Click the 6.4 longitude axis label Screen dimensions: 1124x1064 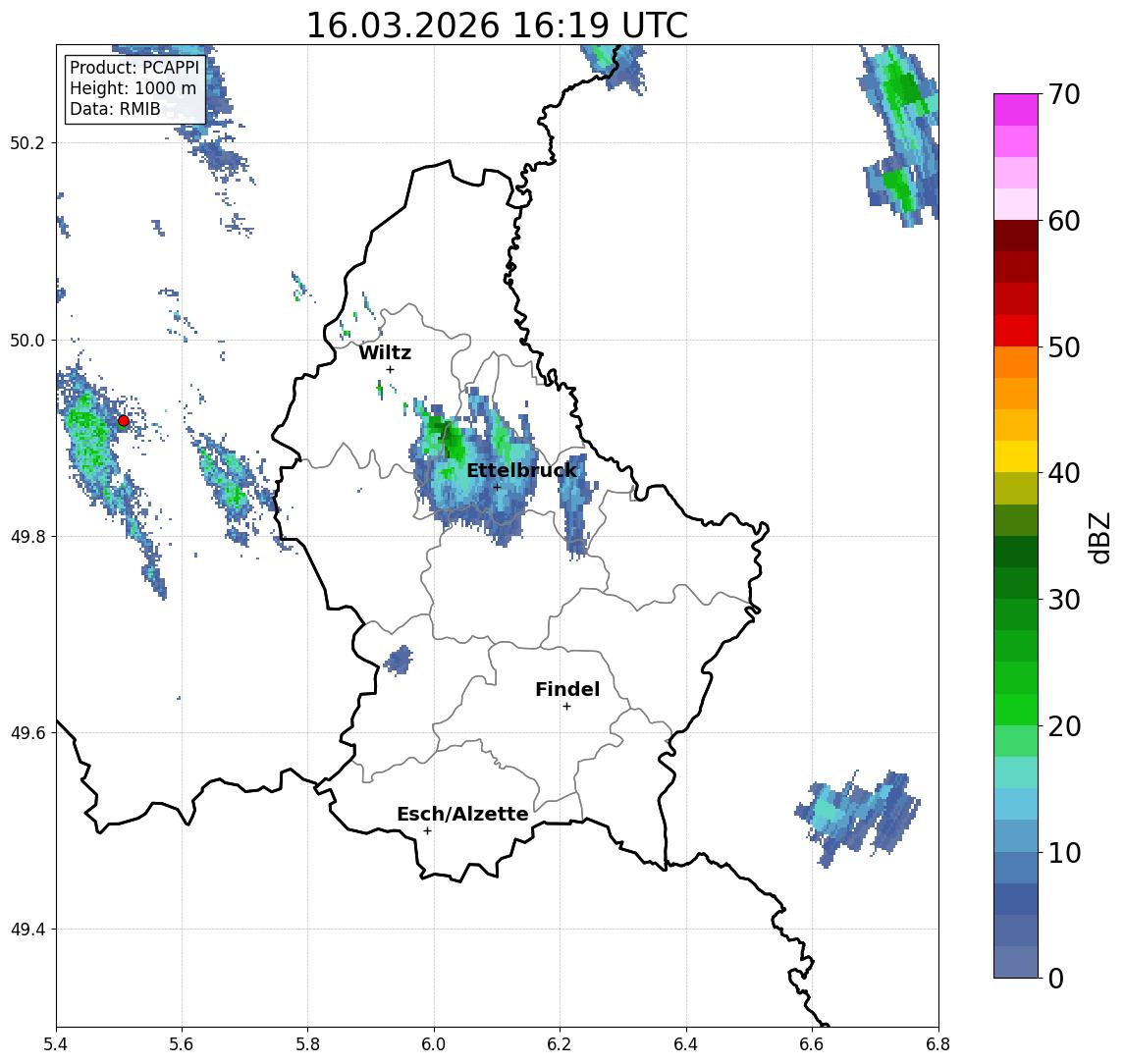tap(686, 1044)
